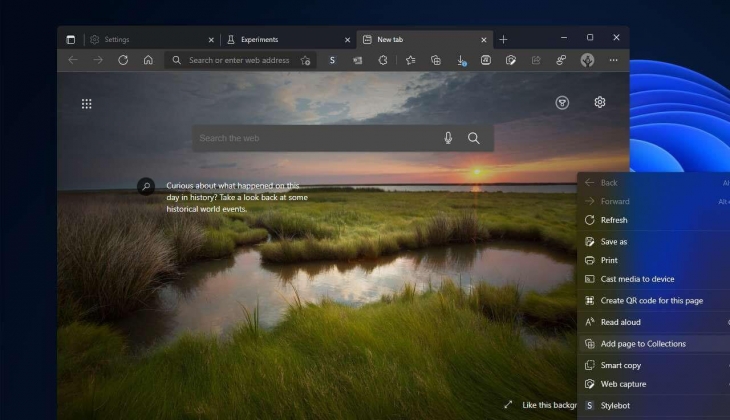Open the Office extension icon
The width and height of the screenshot is (730, 420).
click(358, 60)
